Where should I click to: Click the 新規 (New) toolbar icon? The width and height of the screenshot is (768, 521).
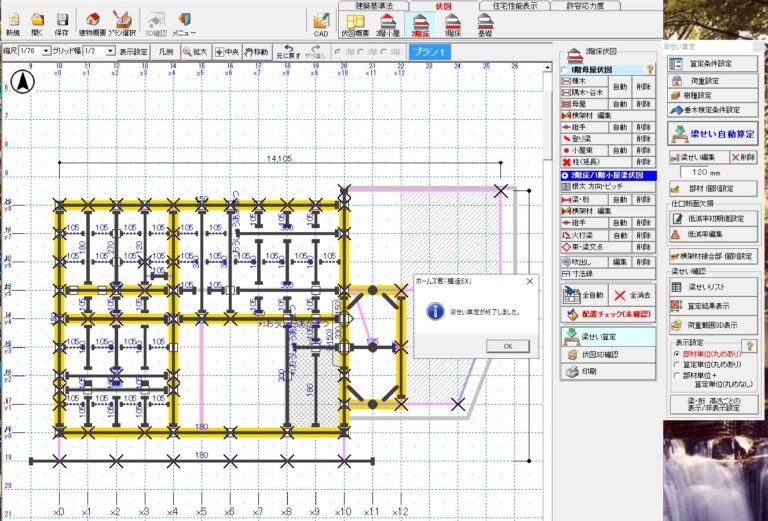pyautogui.click(x=13, y=24)
